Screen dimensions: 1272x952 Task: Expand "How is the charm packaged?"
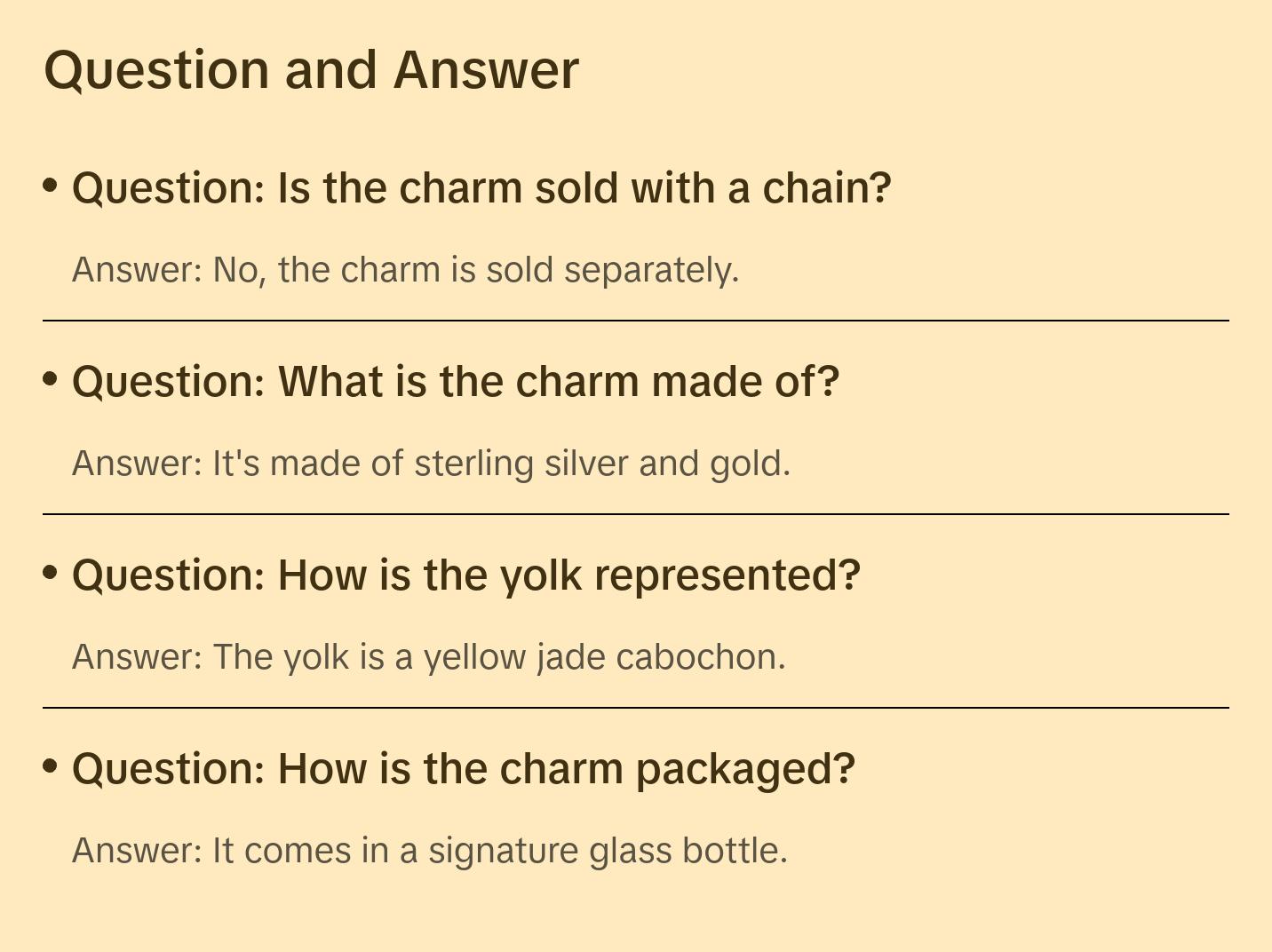463,769
